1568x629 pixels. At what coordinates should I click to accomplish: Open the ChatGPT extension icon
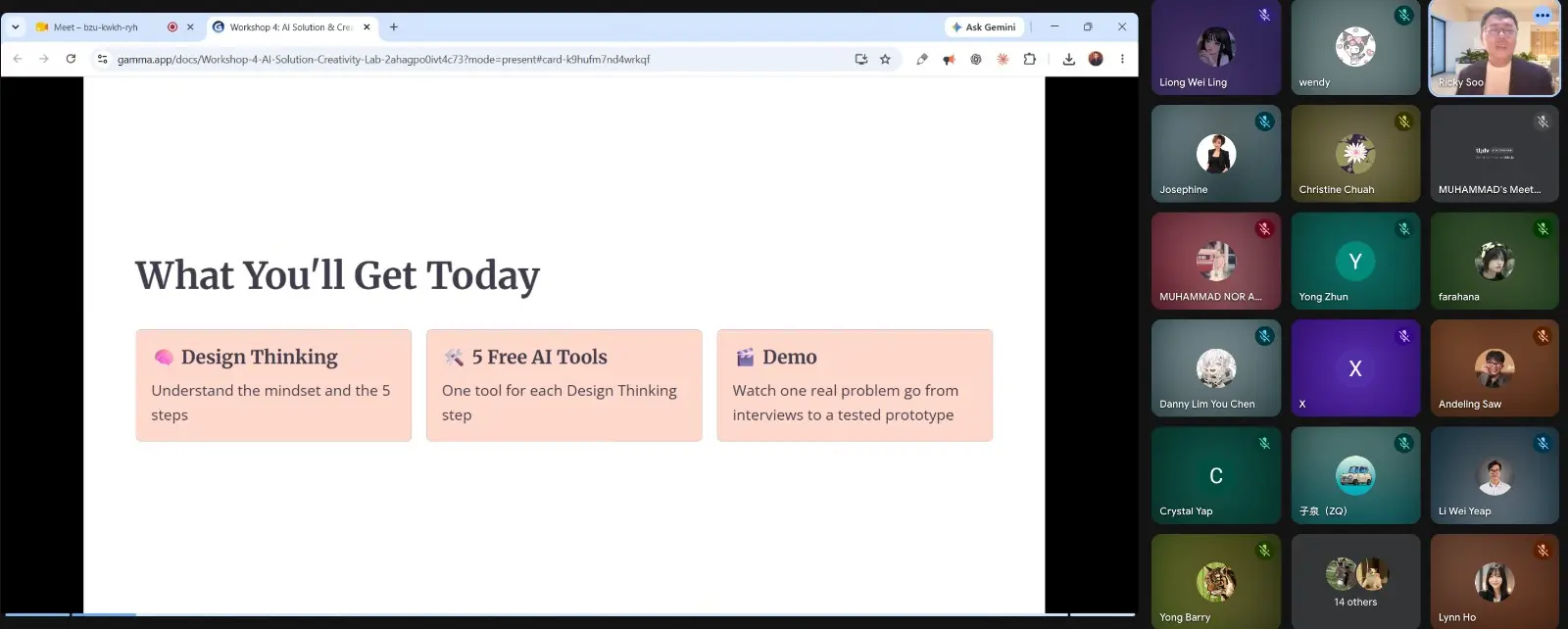(976, 59)
